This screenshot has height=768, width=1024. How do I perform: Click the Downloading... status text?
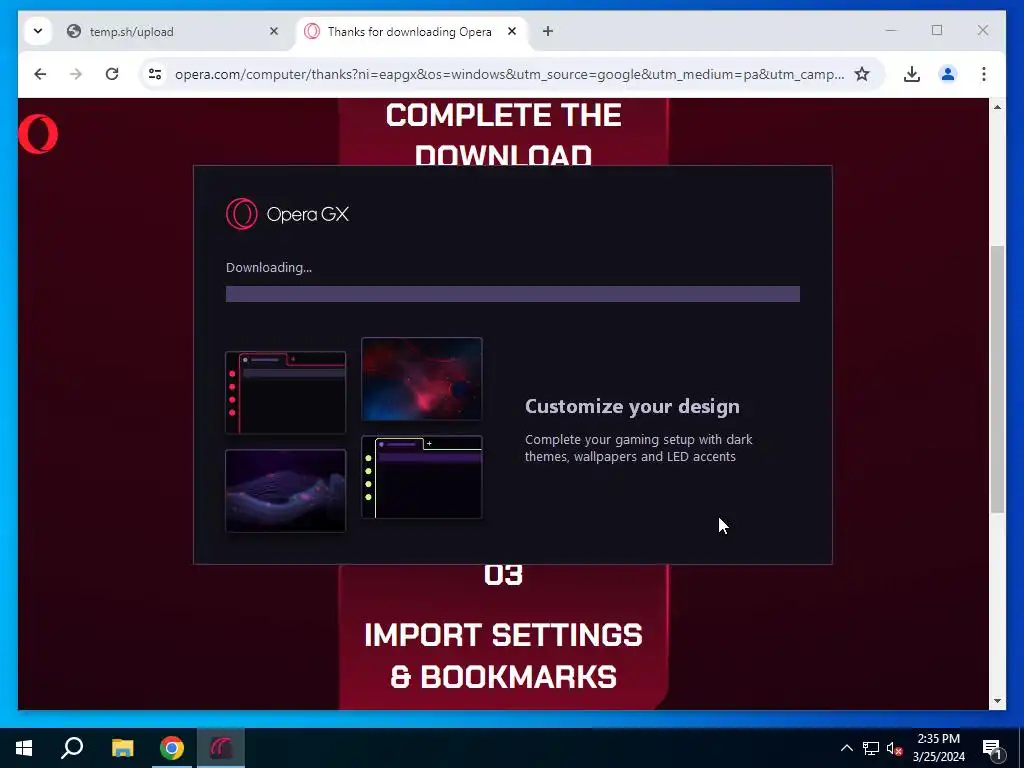268,267
